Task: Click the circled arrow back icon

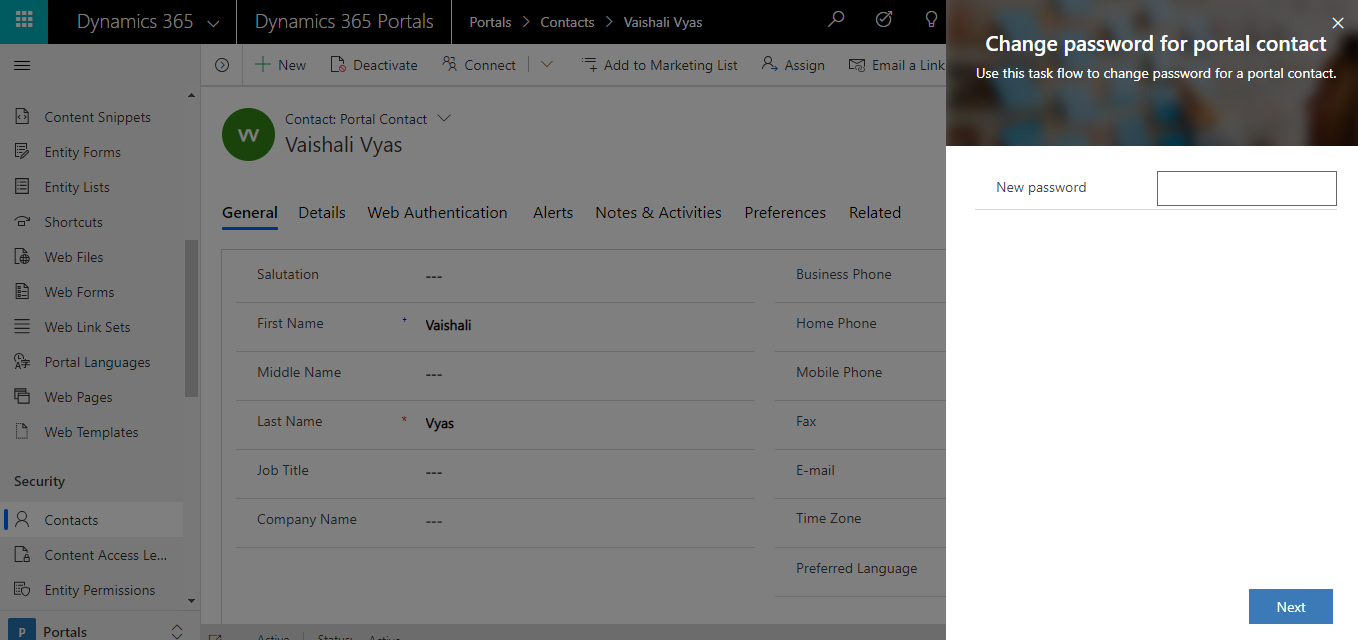Action: pos(222,65)
